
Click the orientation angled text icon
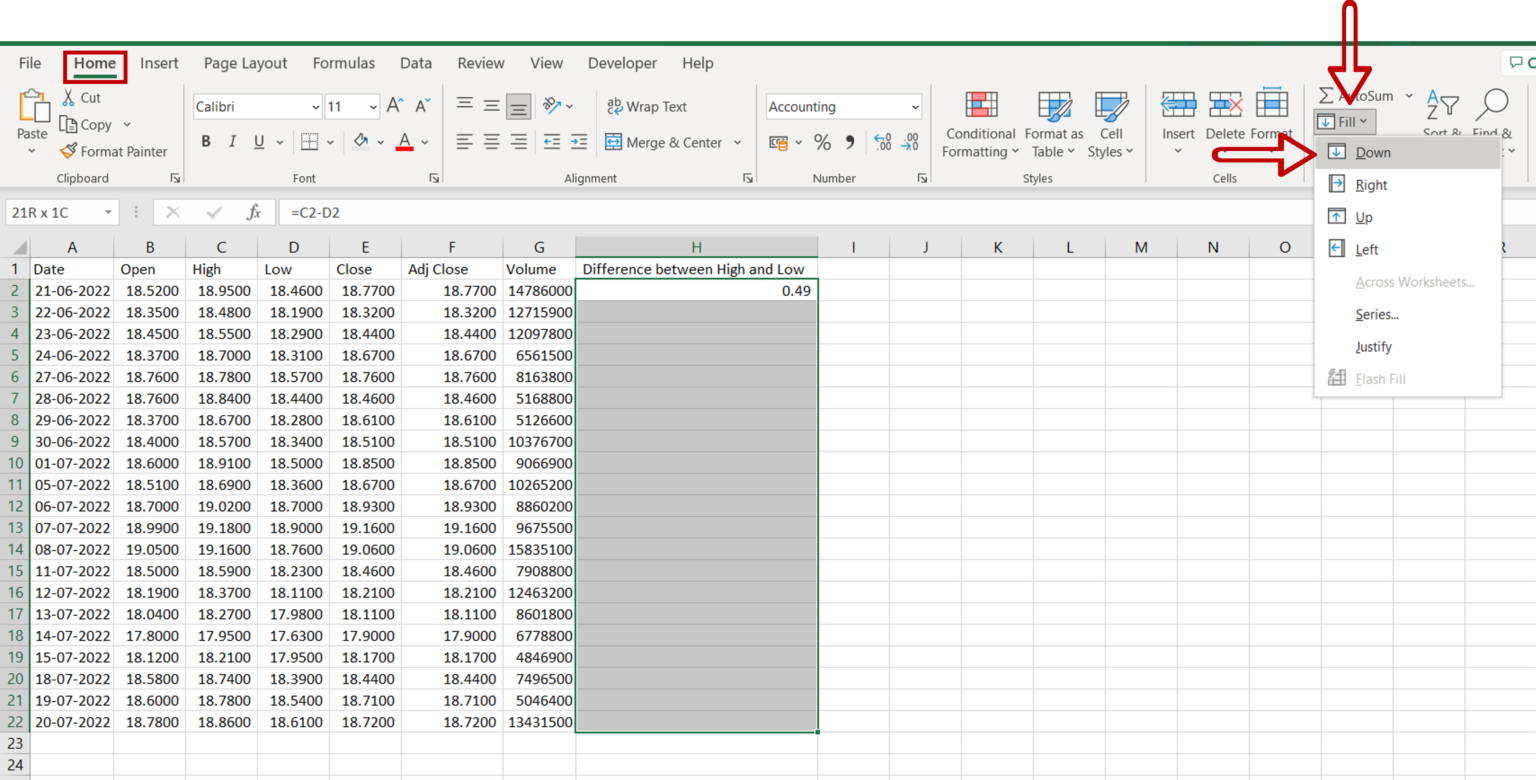coord(552,106)
